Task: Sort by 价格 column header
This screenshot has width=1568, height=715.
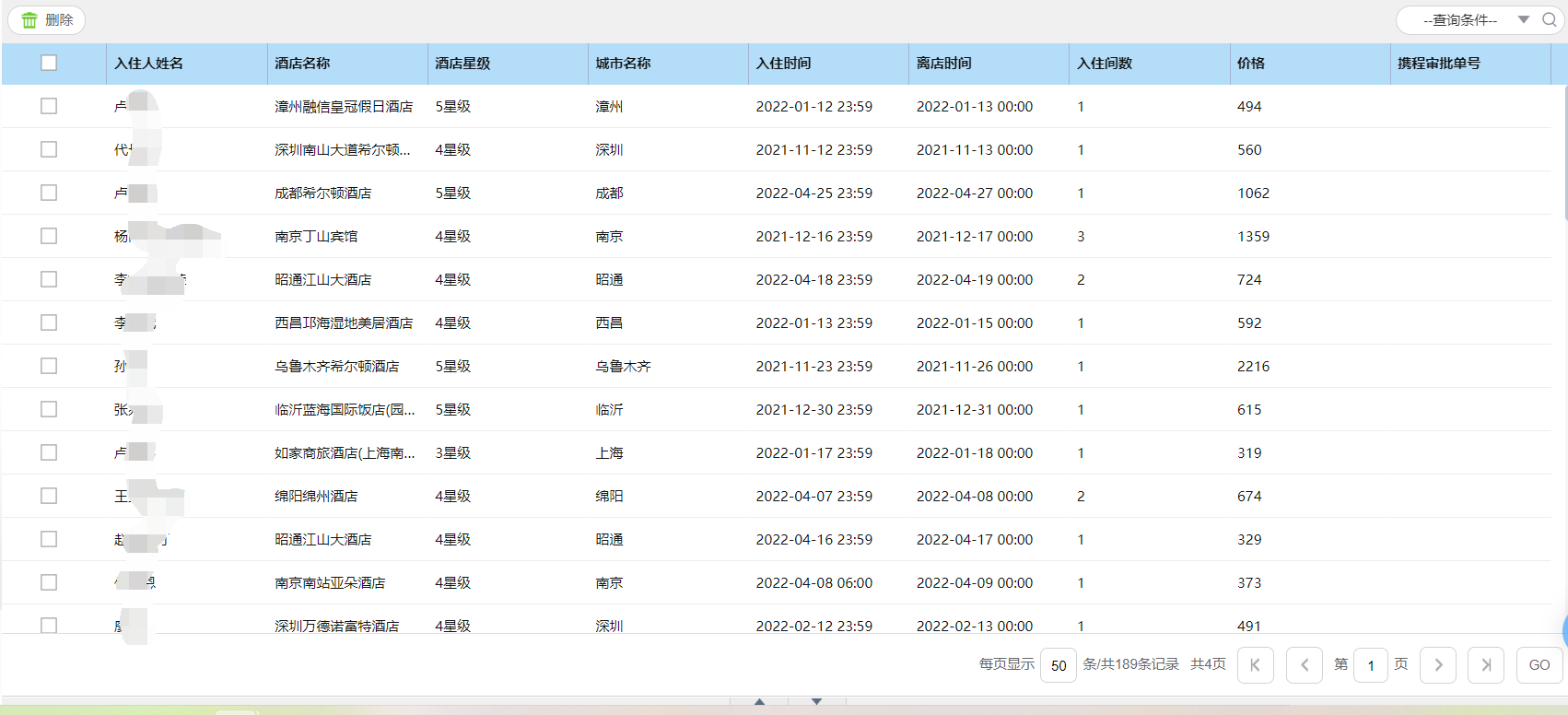Action: pos(1250,64)
